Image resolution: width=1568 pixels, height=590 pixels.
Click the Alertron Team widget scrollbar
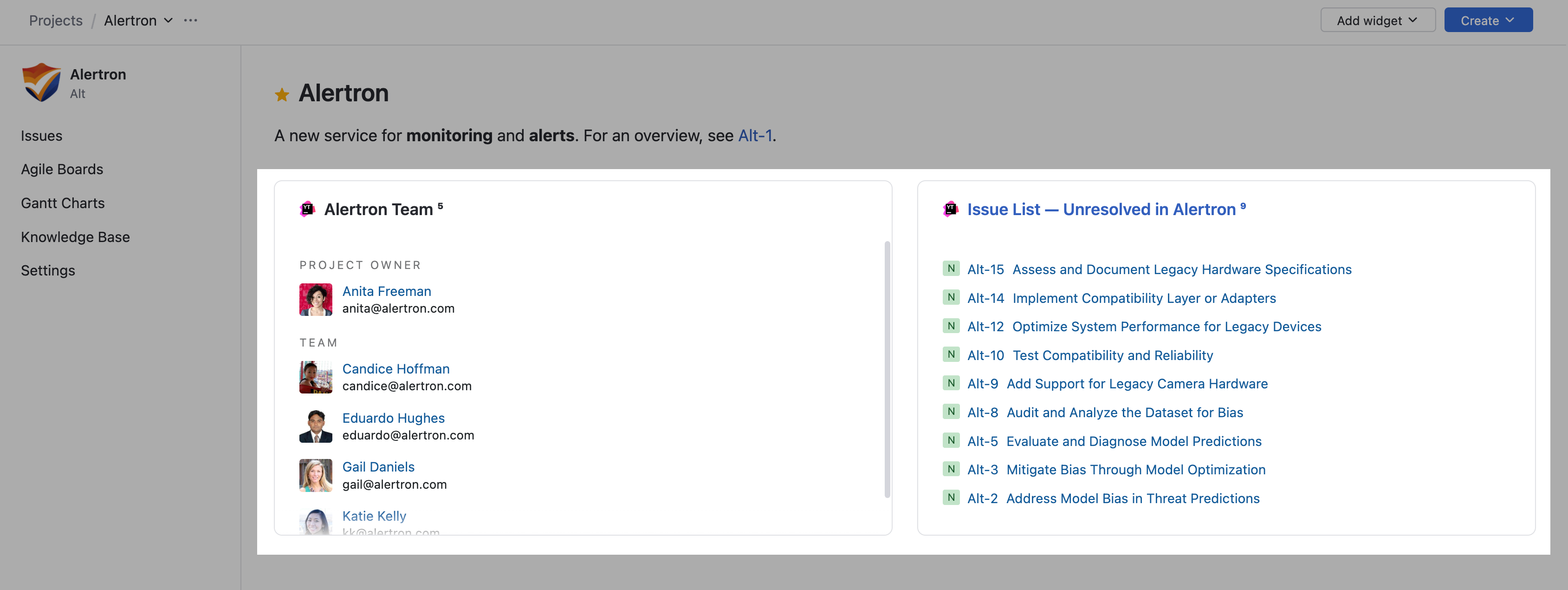pos(887,369)
